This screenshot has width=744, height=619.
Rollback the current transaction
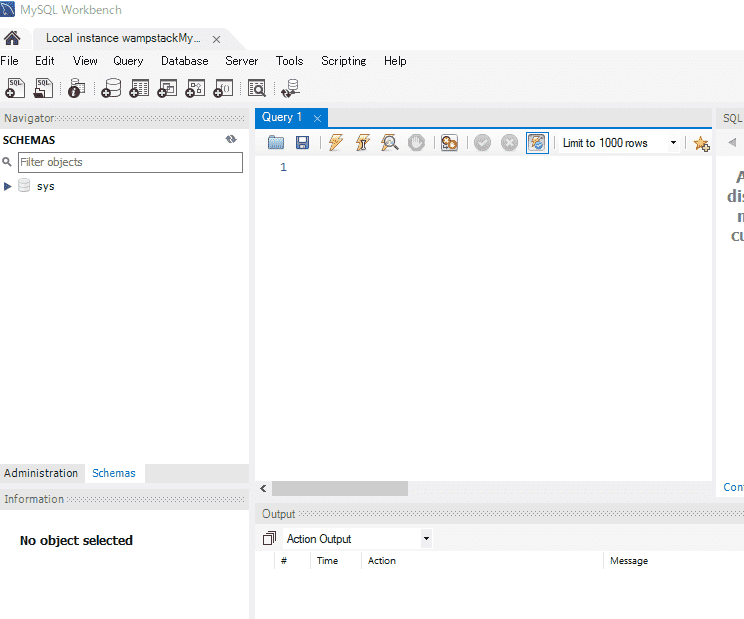point(509,143)
